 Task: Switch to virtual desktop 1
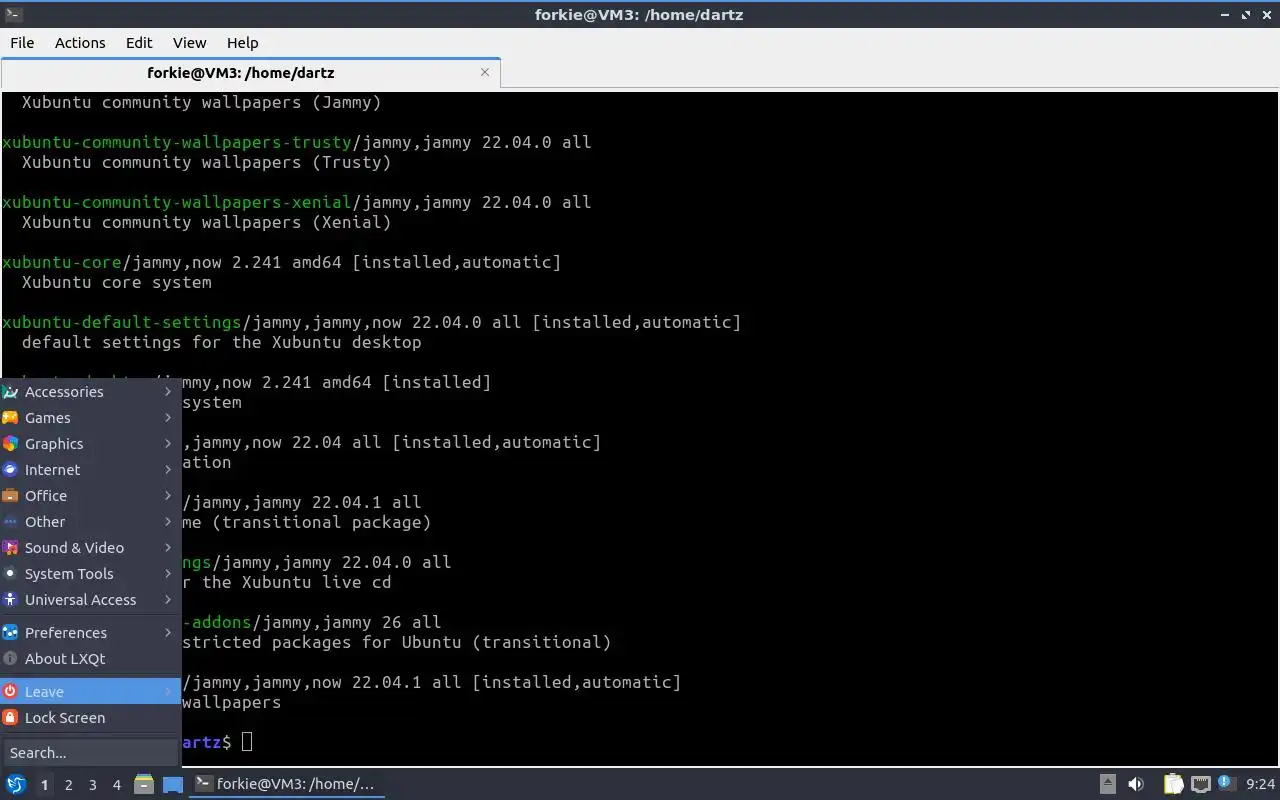pos(44,785)
